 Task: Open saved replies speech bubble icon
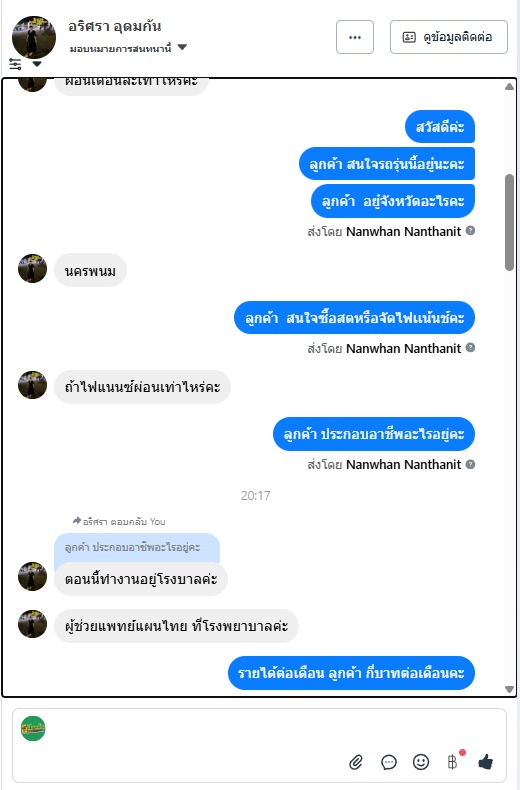[388, 762]
